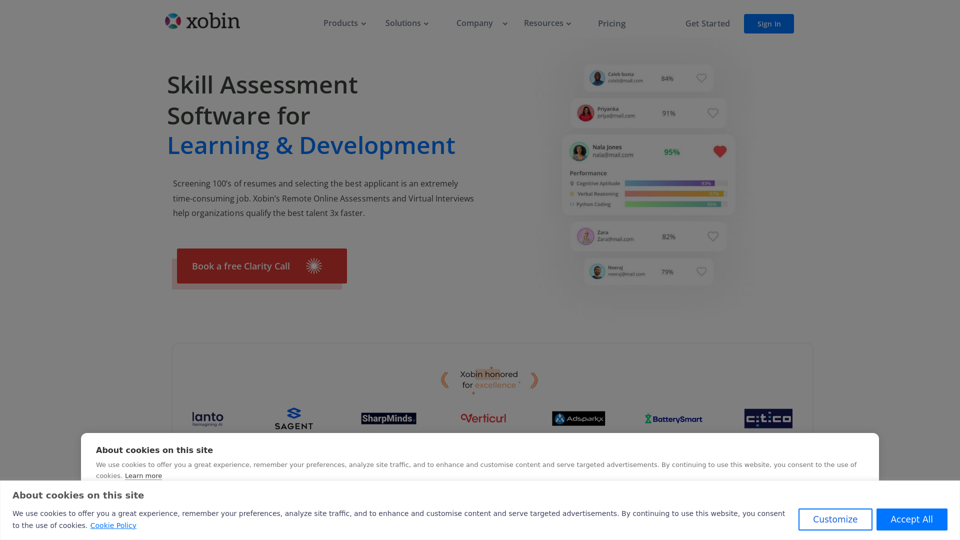
Task: Expand the Solutions chevron arrow
Action: [x=426, y=24]
